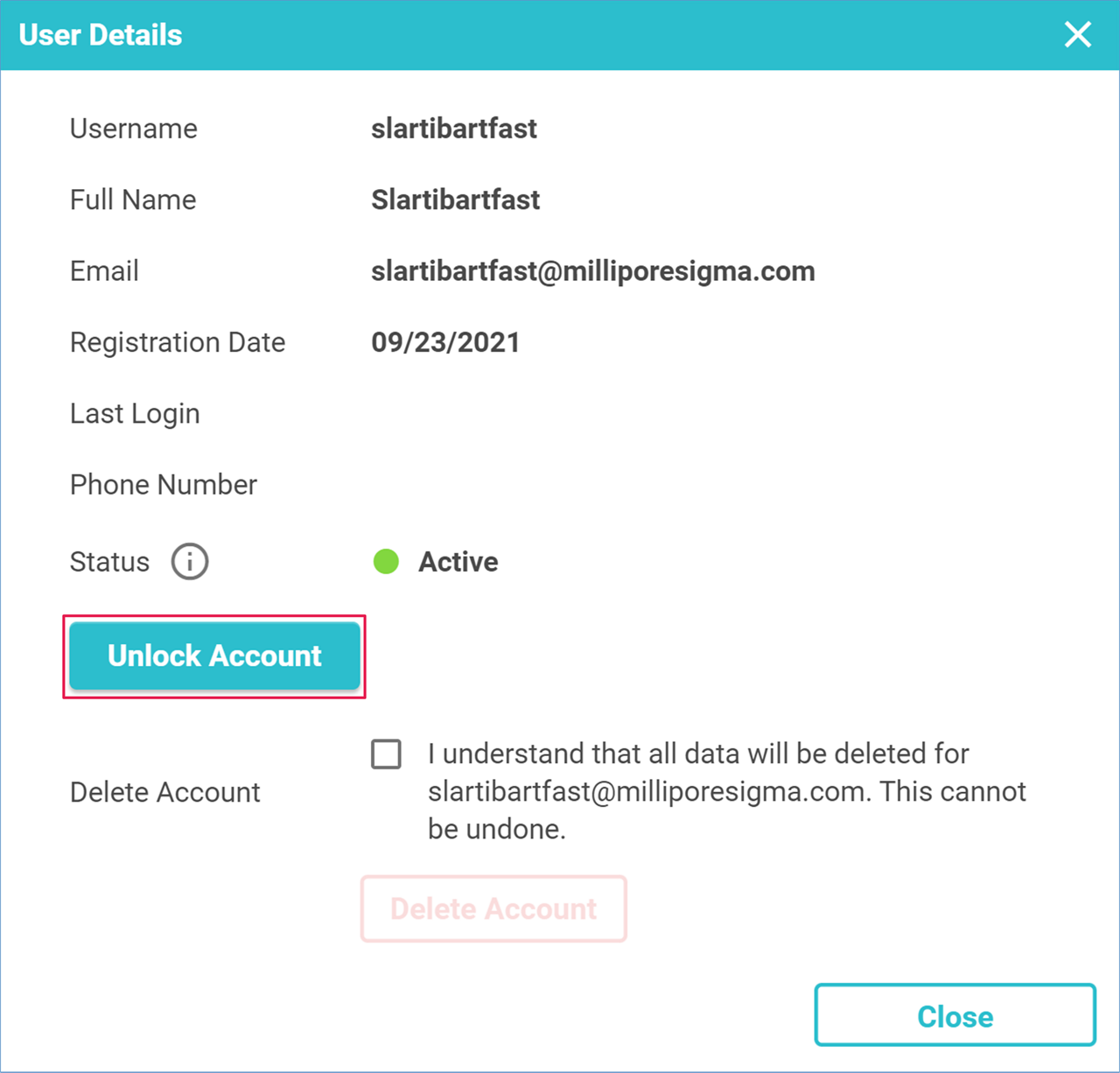This screenshot has width=1120, height=1073.
Task: Click the Delete Account row label
Action: click(165, 792)
